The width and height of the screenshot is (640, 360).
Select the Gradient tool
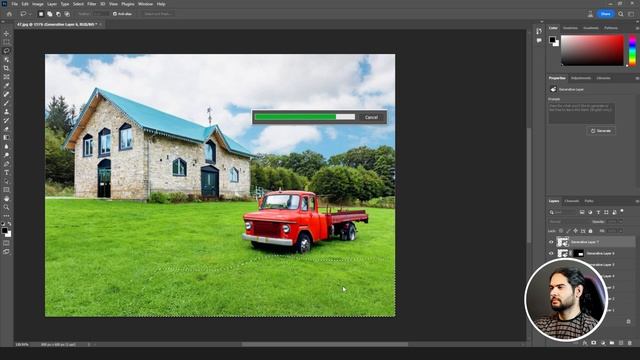point(6,138)
